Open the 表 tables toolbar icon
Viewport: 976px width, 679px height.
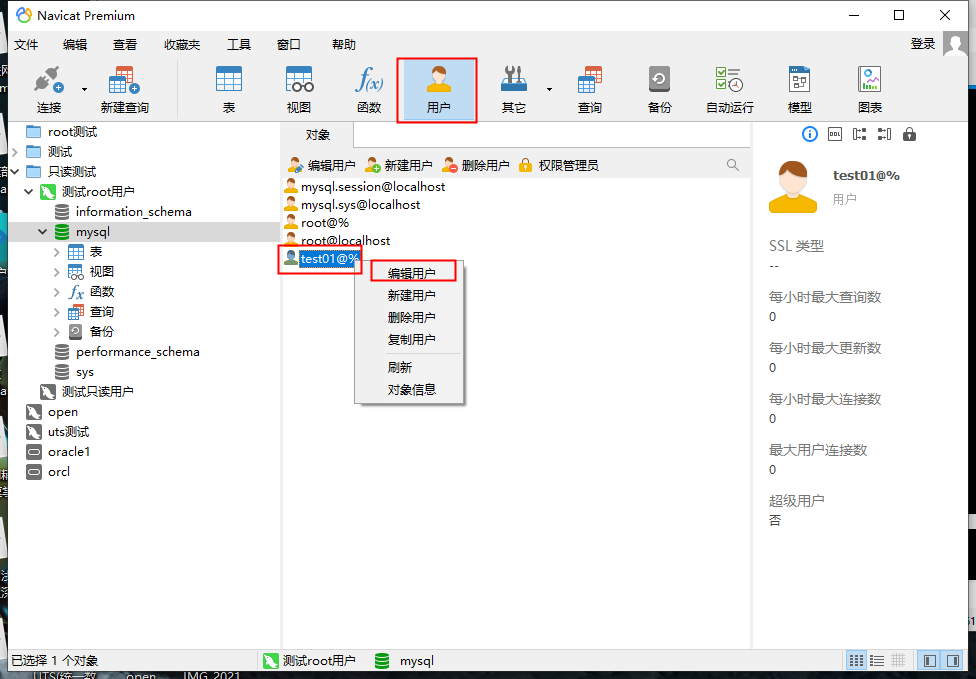[x=229, y=90]
